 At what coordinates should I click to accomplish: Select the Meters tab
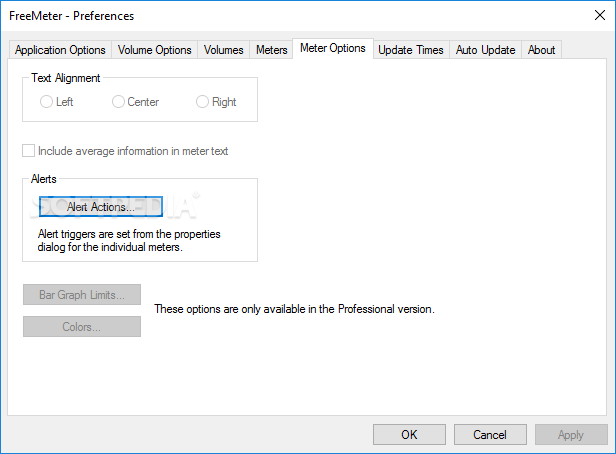coord(271,50)
